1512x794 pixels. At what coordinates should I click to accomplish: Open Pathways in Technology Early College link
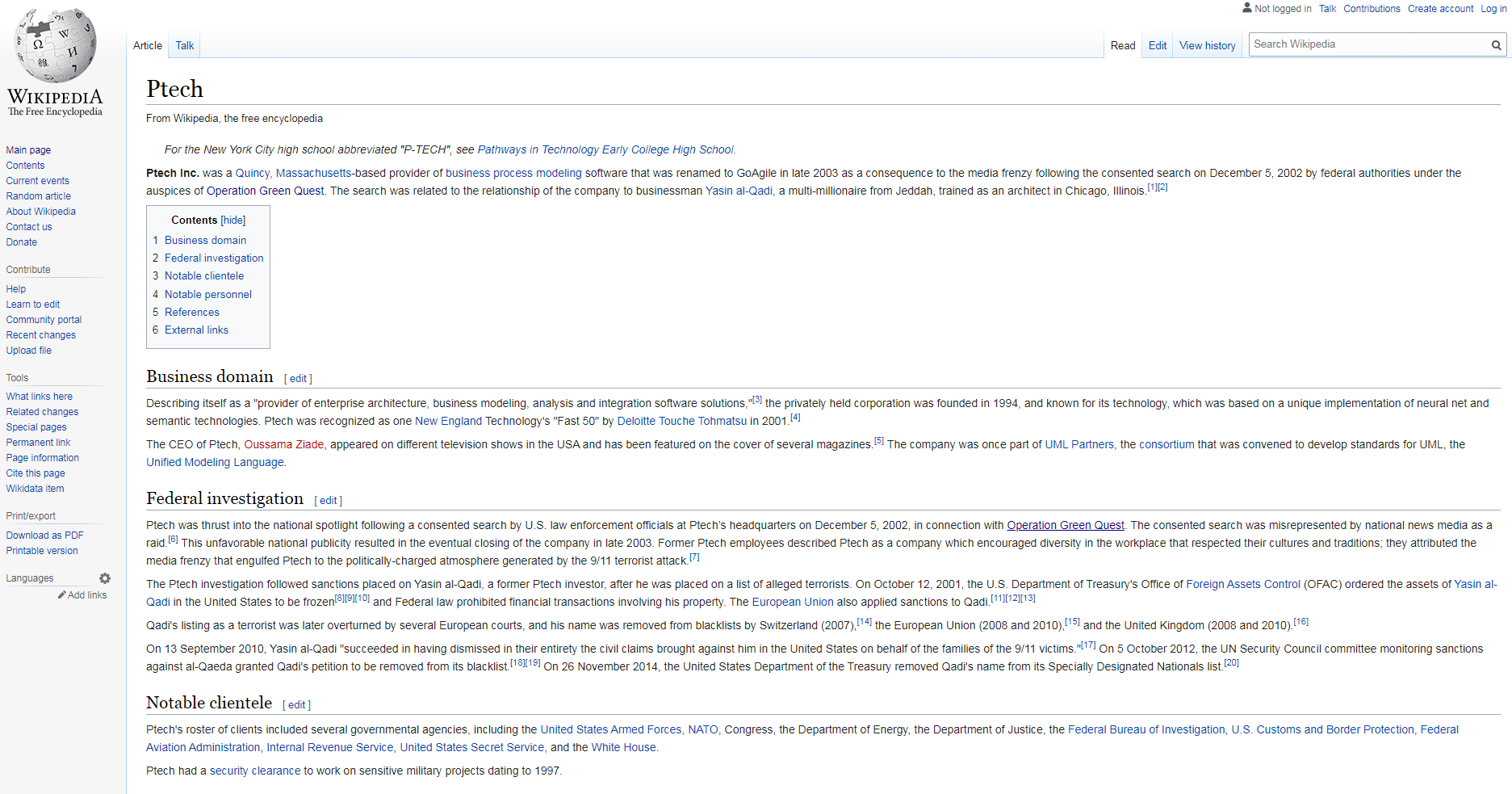click(x=605, y=150)
